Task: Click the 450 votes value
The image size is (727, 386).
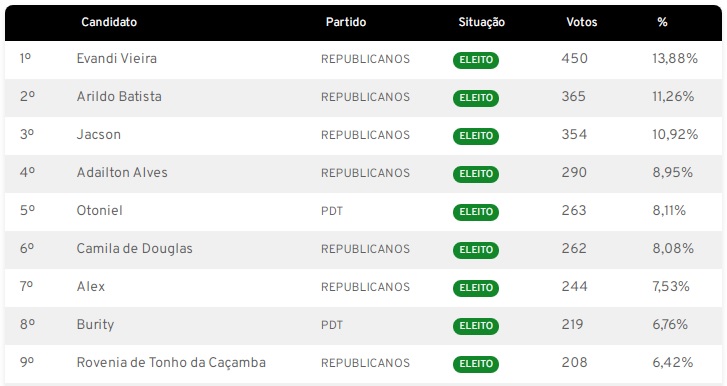Action: [x=574, y=58]
